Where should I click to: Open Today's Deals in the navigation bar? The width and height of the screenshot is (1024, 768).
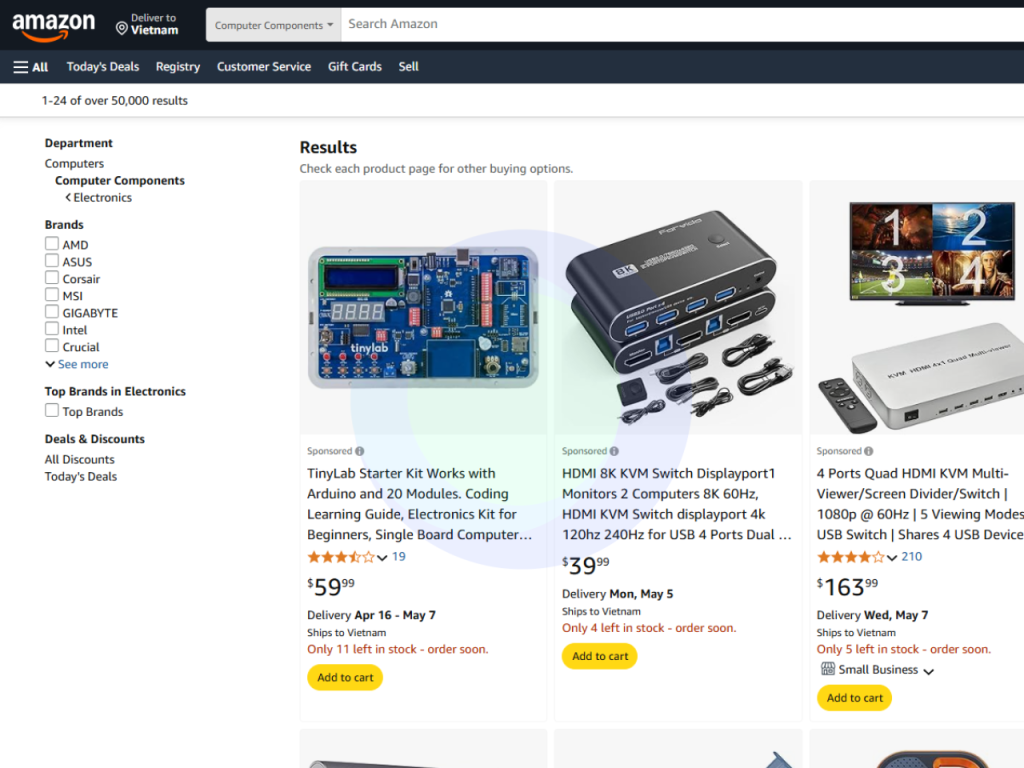pyautogui.click(x=103, y=67)
